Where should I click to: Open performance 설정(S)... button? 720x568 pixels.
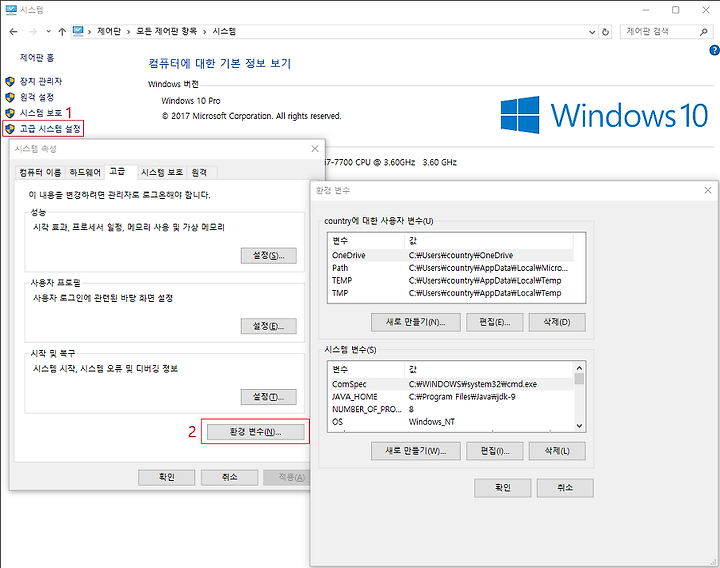269,256
